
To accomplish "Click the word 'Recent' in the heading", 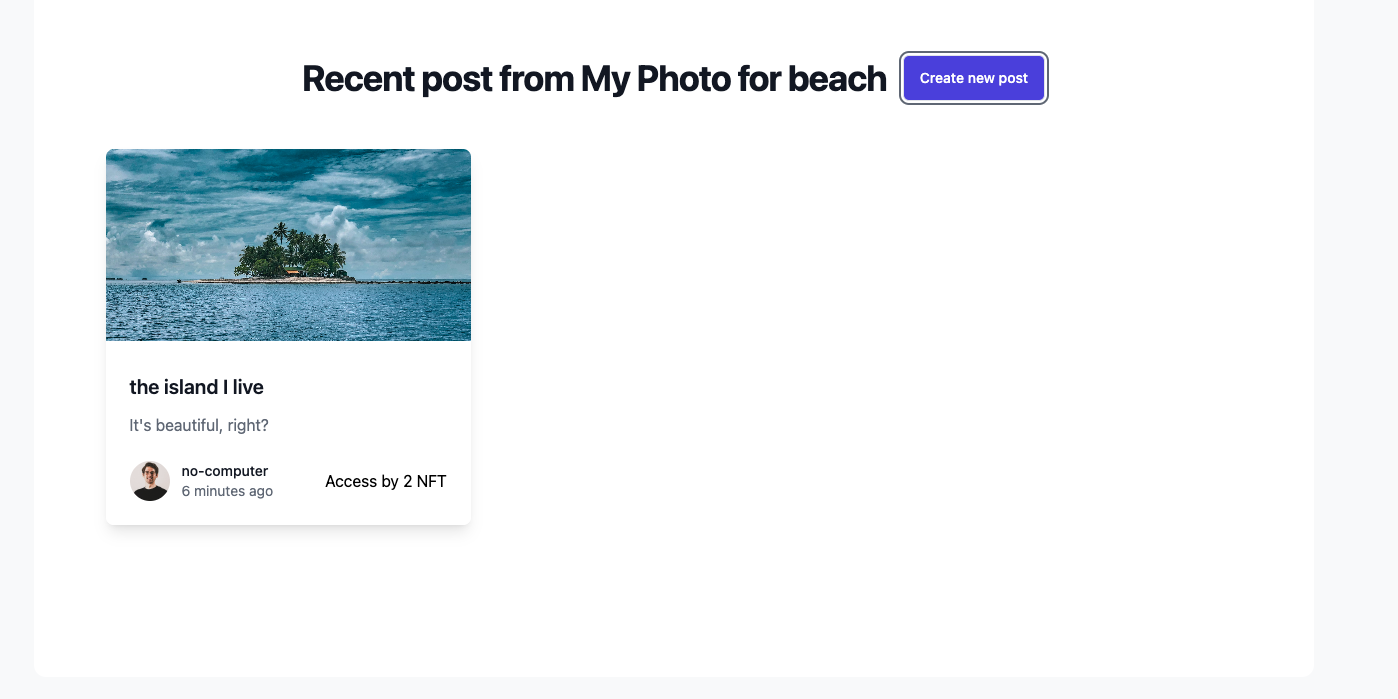I will (x=357, y=78).
